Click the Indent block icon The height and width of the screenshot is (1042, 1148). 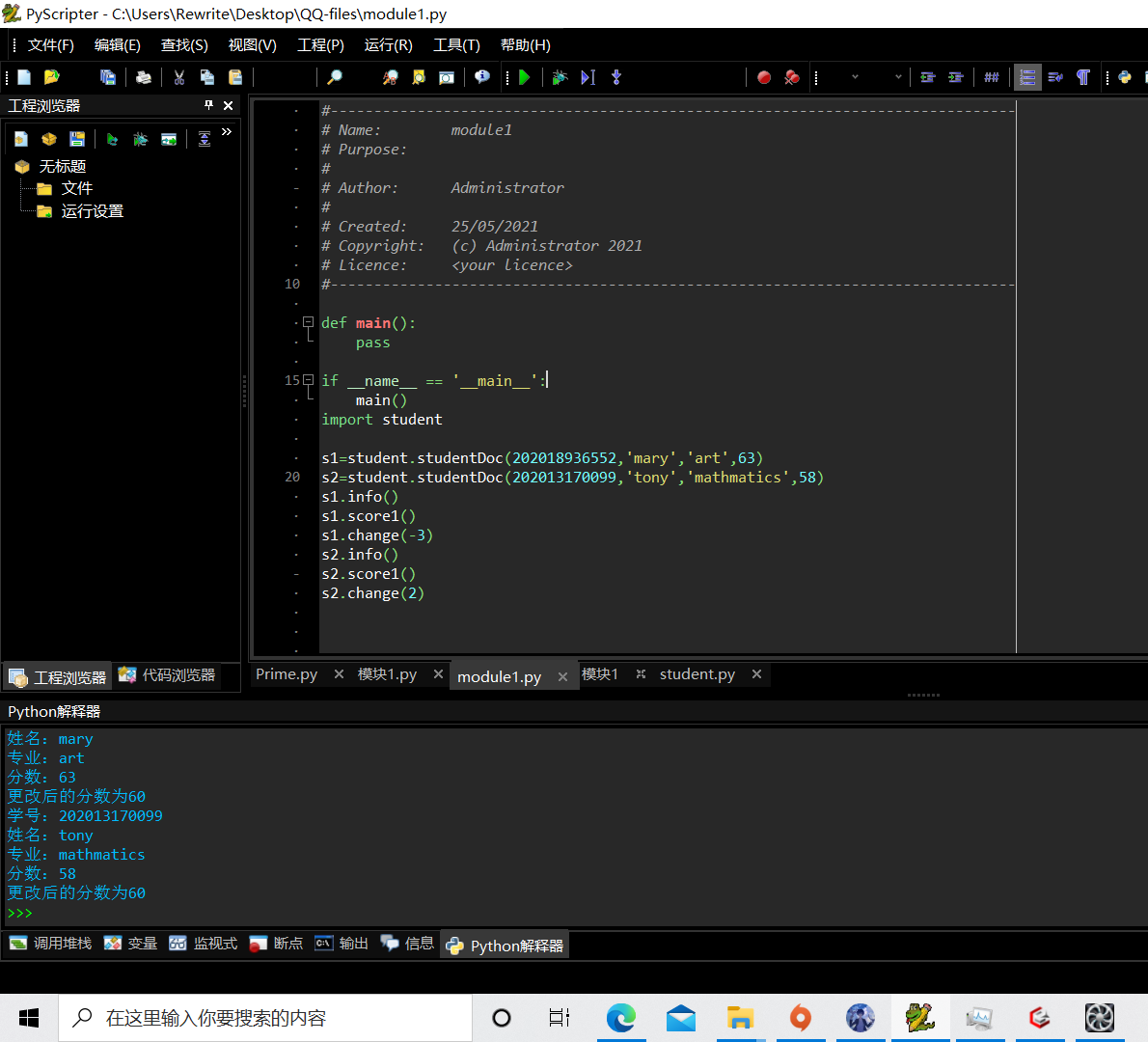click(955, 77)
